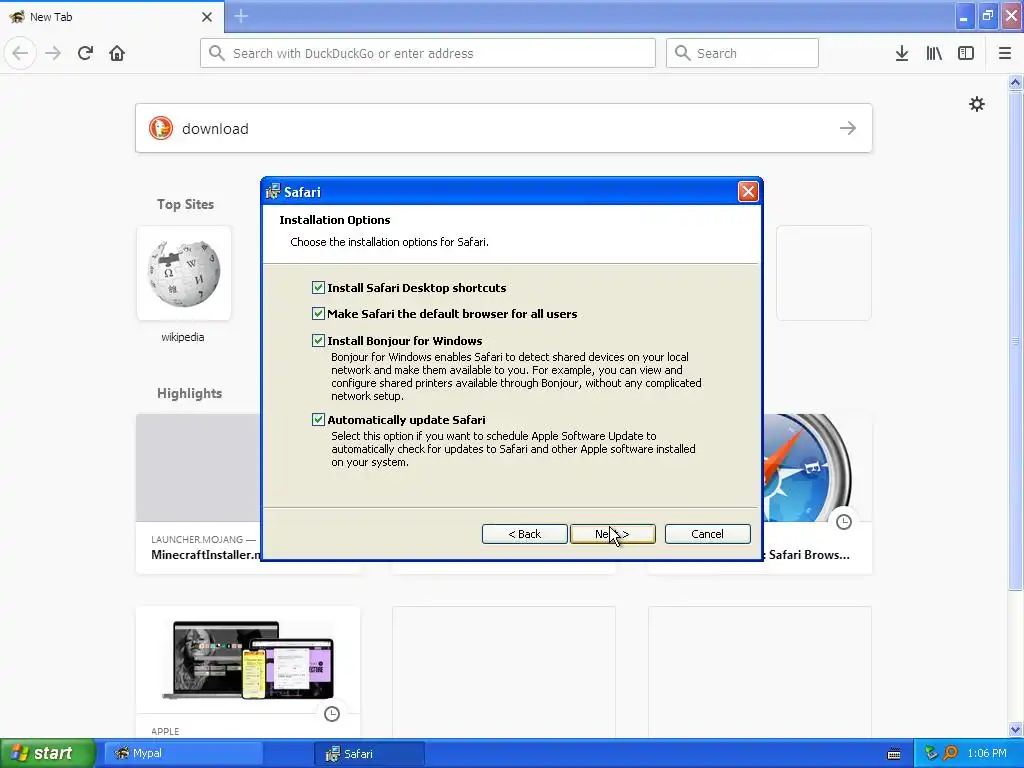The width and height of the screenshot is (1024, 768).
Task: Uncheck Install Safari Desktop shortcuts
Action: tap(318, 287)
